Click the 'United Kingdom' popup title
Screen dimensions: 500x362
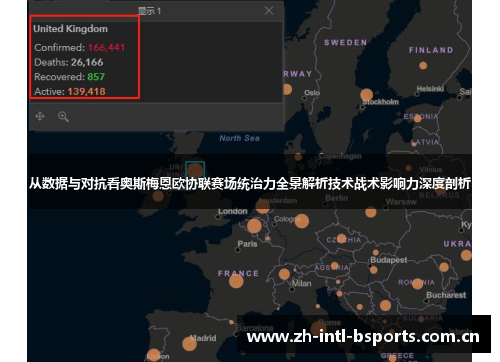(70, 29)
